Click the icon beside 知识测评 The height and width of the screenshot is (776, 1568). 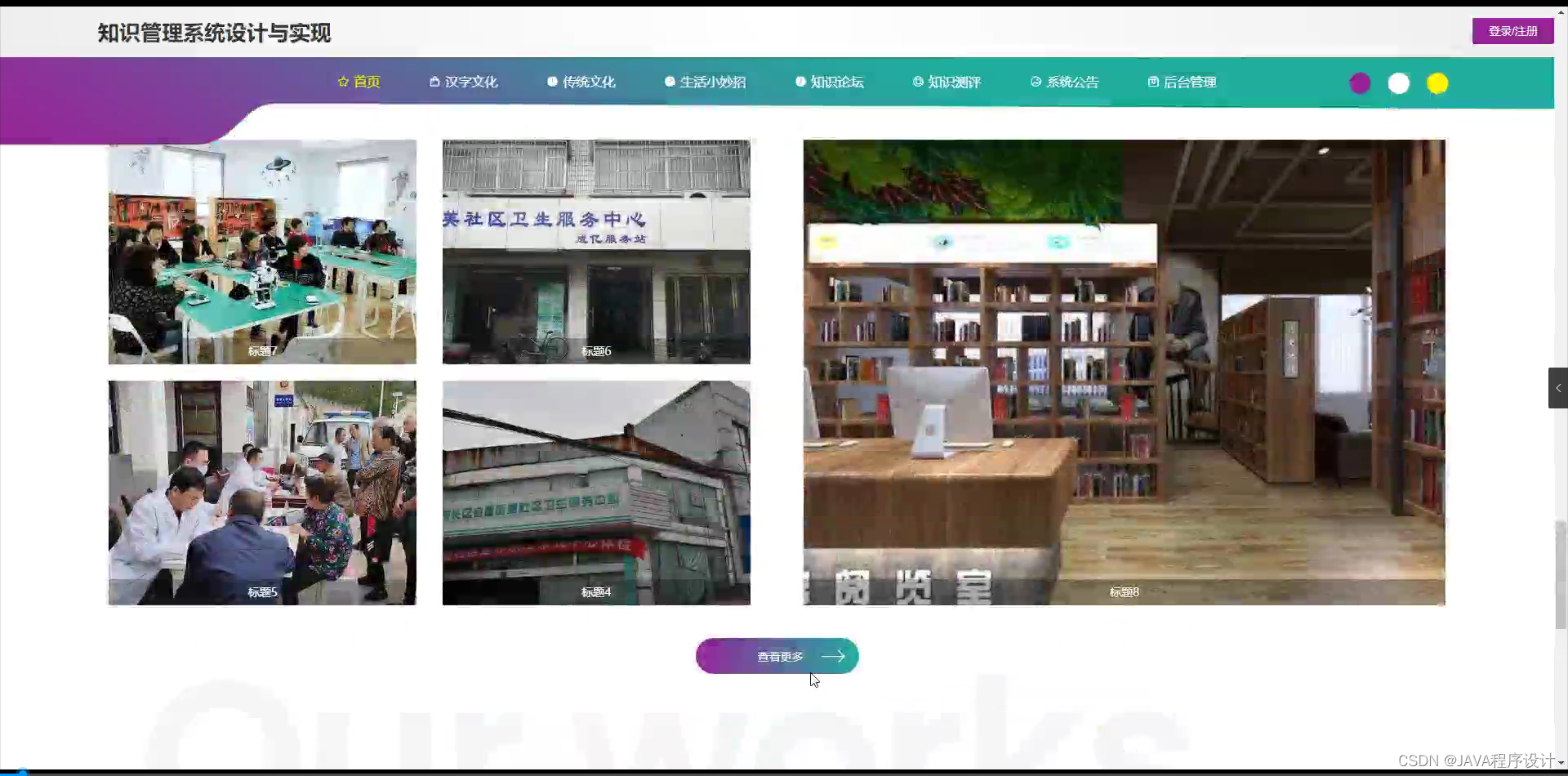pos(918,82)
